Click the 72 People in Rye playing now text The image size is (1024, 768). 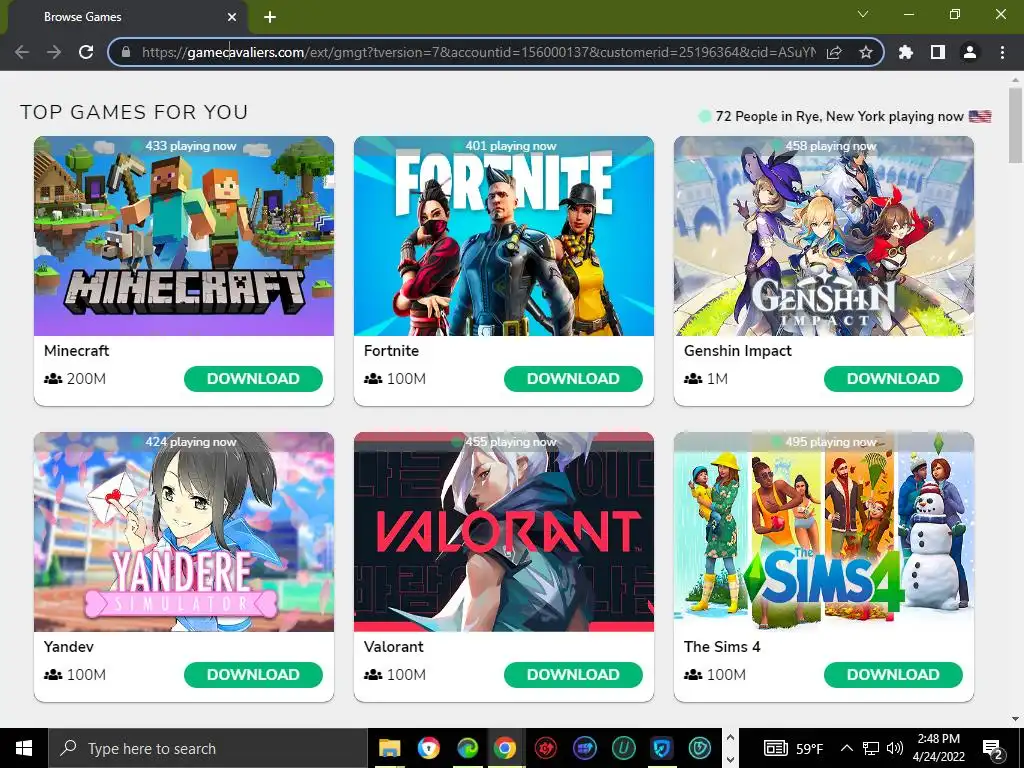[839, 116]
